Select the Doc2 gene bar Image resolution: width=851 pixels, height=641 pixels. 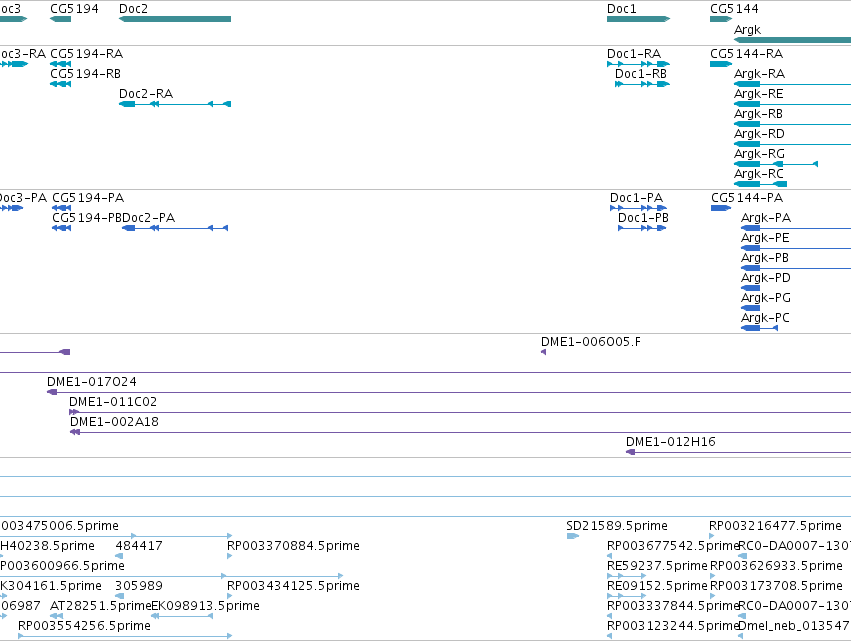tap(175, 19)
